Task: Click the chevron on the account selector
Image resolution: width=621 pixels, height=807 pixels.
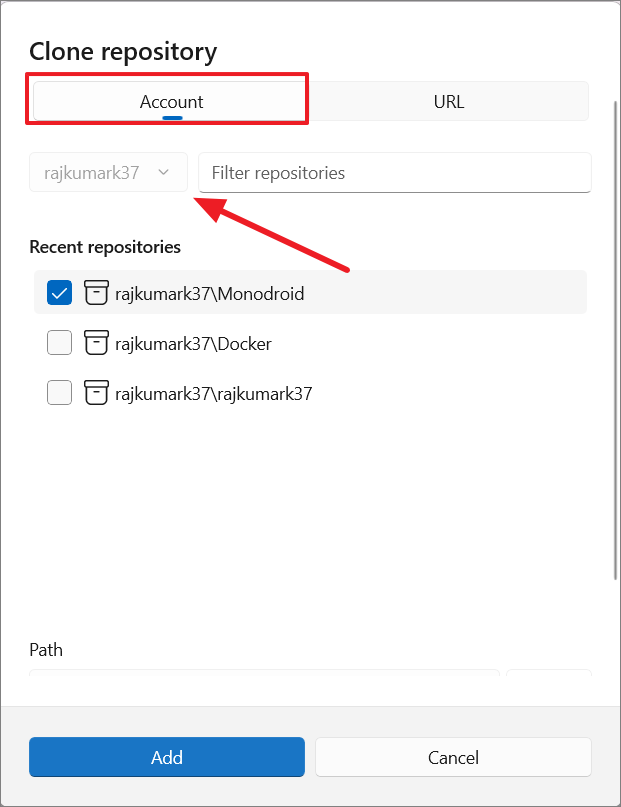Action: [x=164, y=172]
